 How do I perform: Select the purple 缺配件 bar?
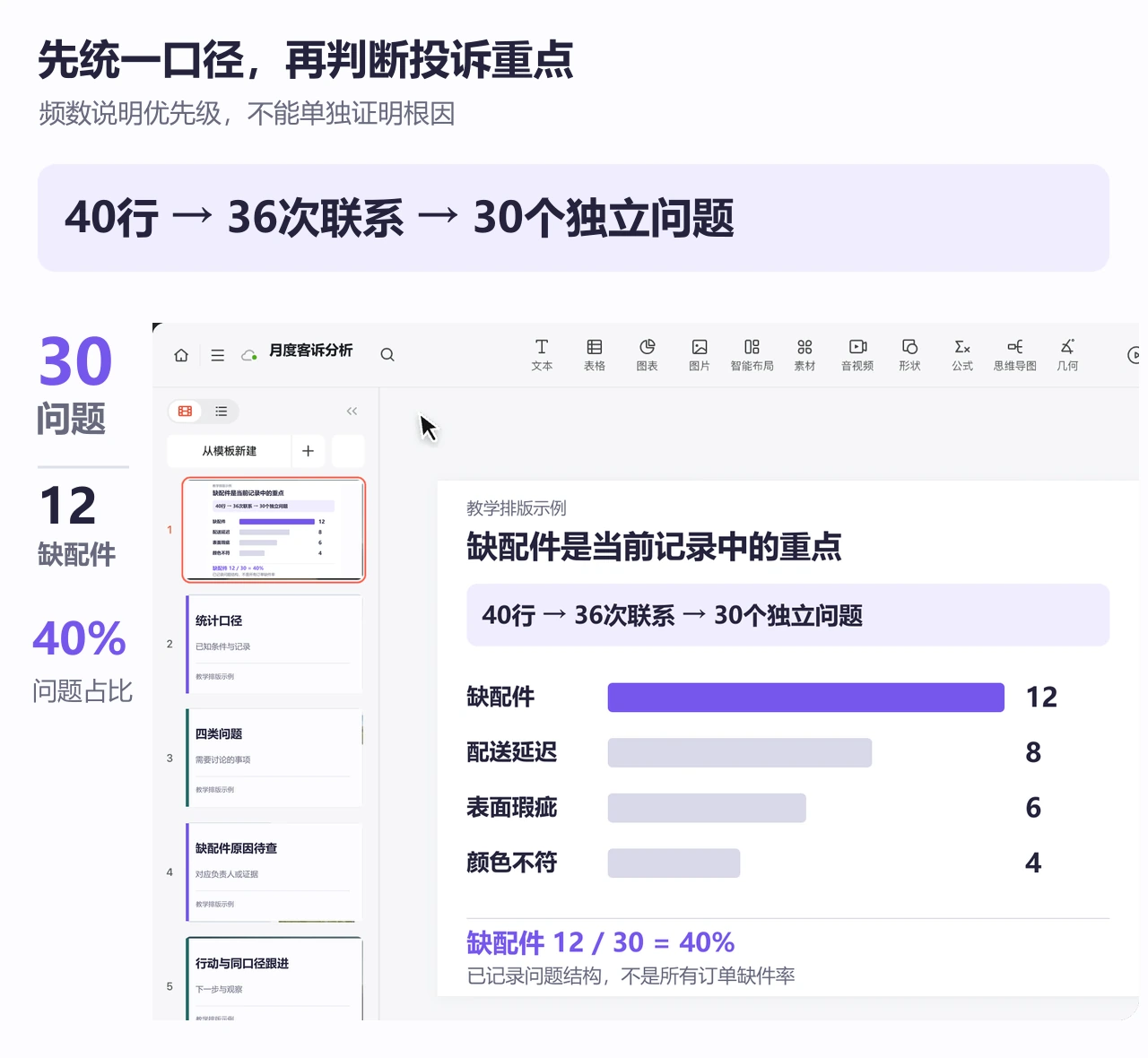(x=806, y=698)
